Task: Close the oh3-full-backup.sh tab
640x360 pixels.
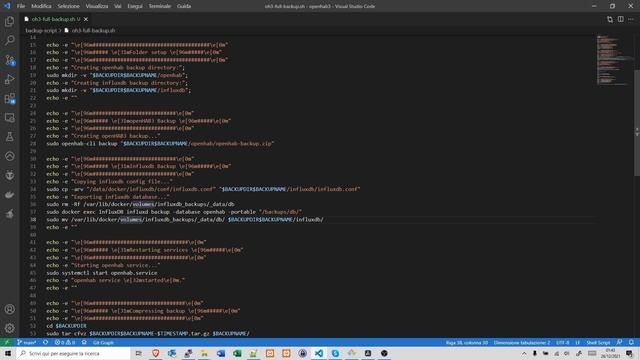Action: pyautogui.click(x=86, y=19)
